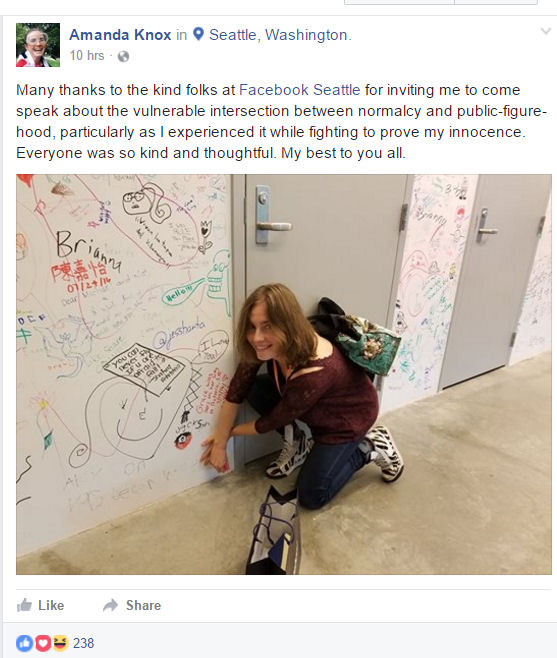557x658 pixels.
Task: Like the post via Like label
Action: (51, 605)
